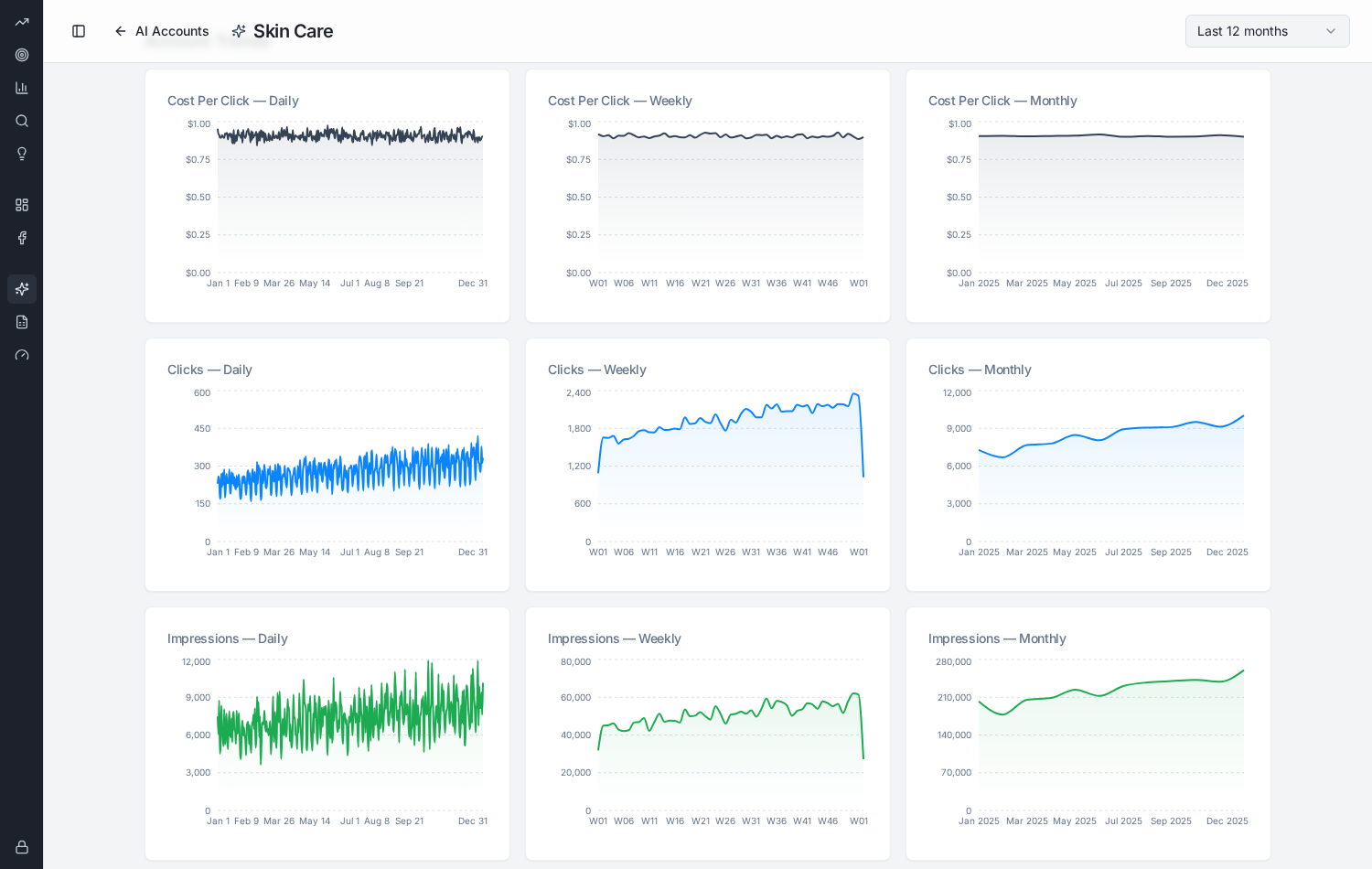Click the 2,400 axis label in Clicks Weekly
This screenshot has height=869, width=1372.
[578, 392]
